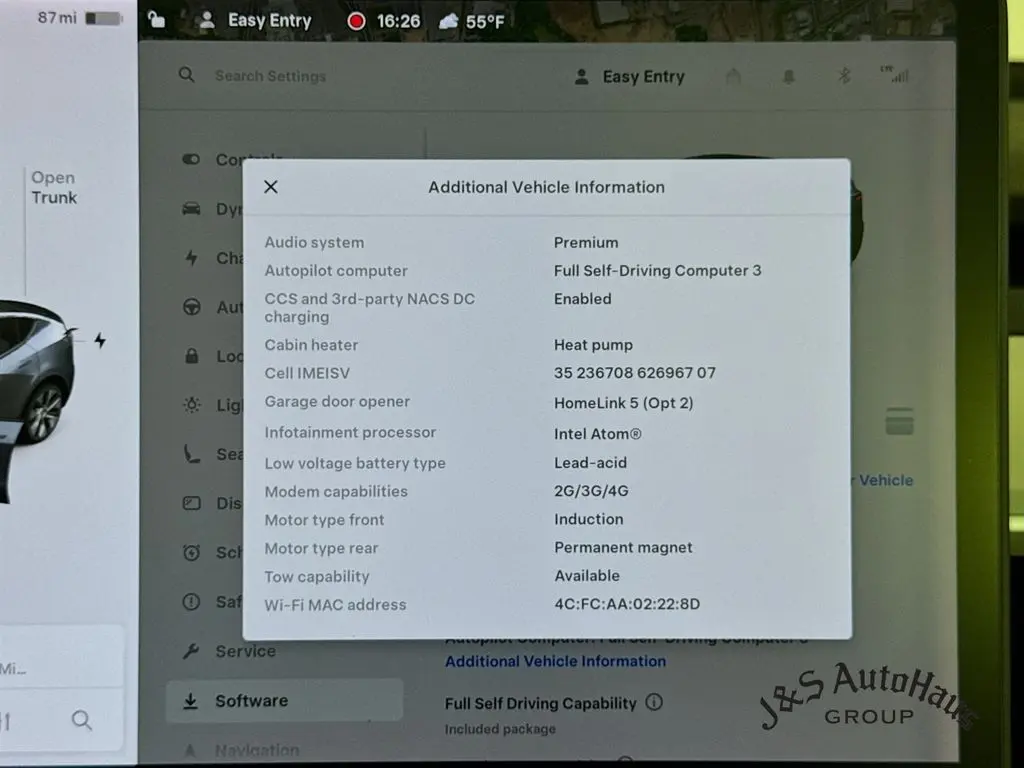Open the Service settings menu
This screenshot has width=1024, height=768.
pyautogui.click(x=244, y=651)
